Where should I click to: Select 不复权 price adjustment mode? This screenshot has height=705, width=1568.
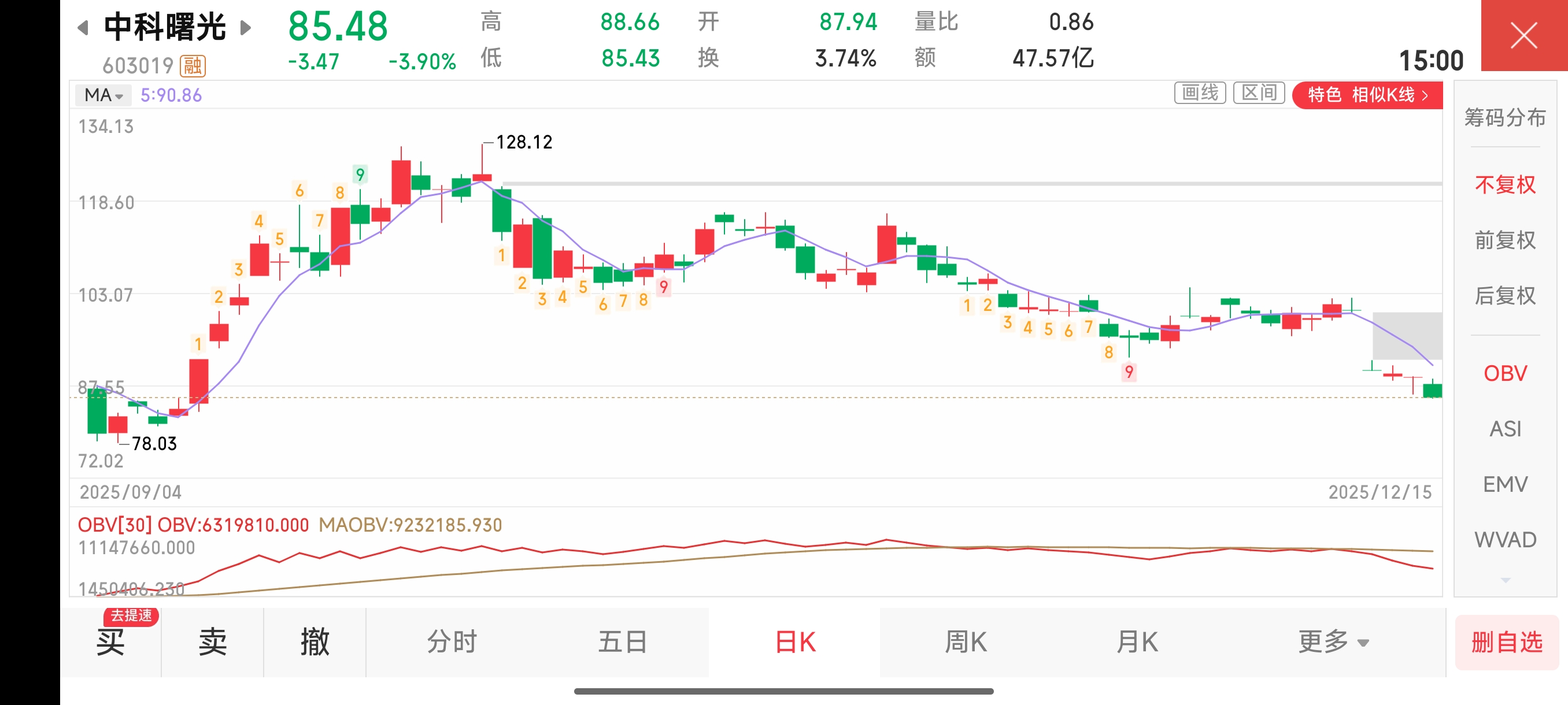pos(1505,185)
